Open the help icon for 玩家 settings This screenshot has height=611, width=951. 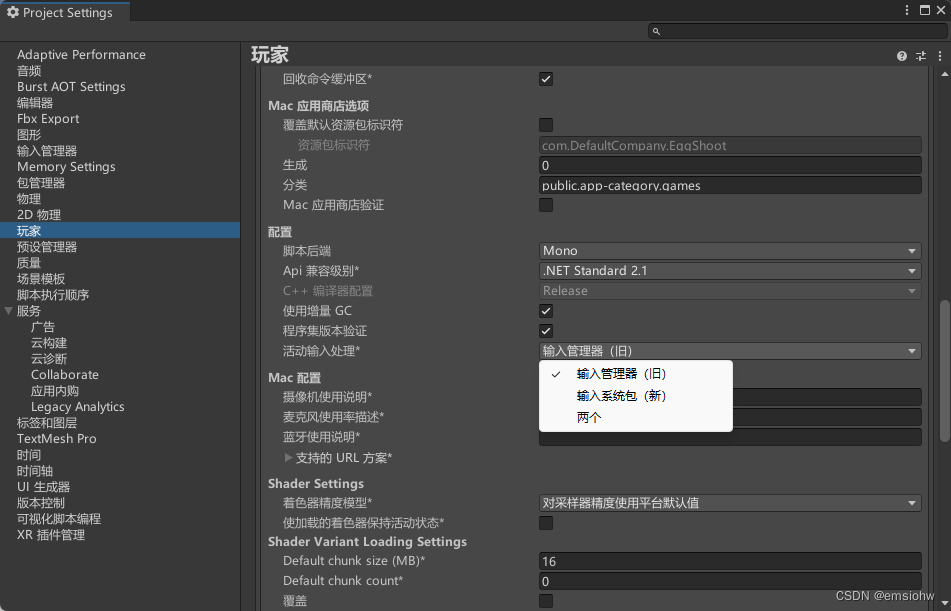click(902, 56)
